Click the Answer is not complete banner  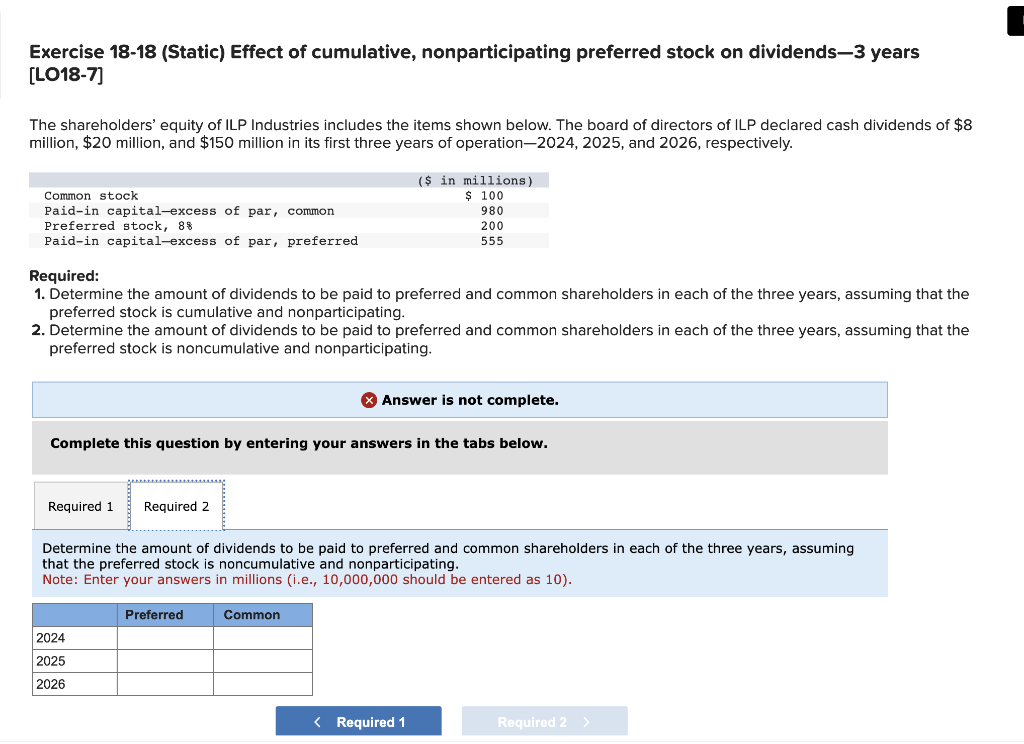pyautogui.click(x=460, y=399)
